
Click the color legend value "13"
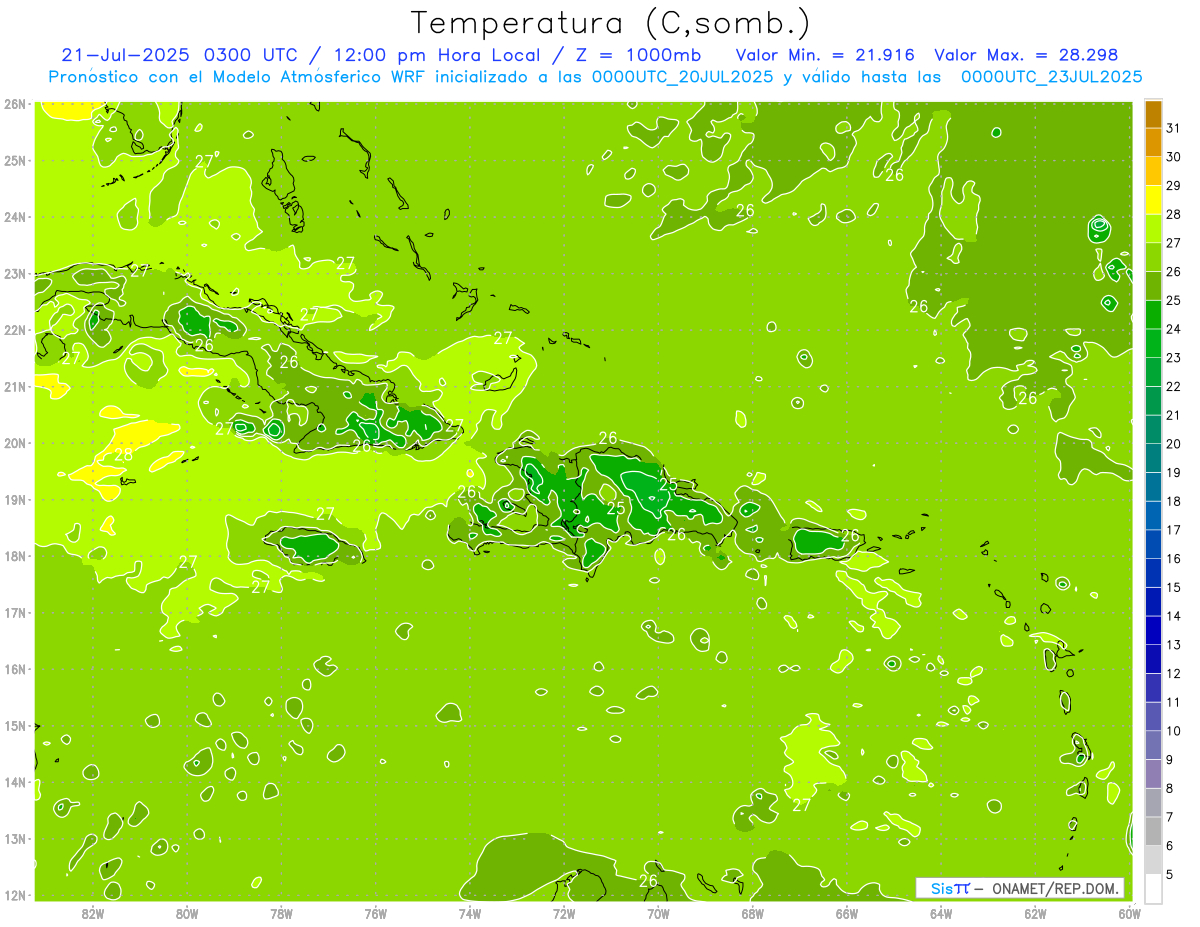(x=1173, y=645)
